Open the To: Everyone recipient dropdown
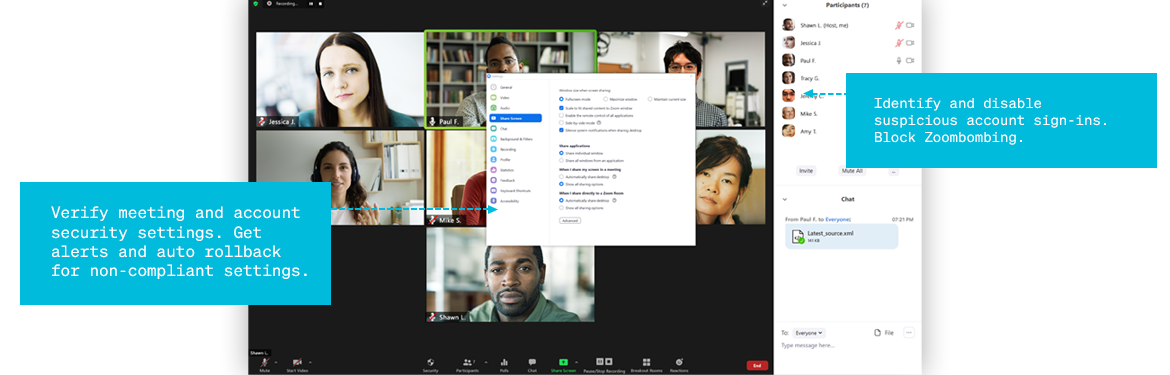Viewport: 1170px width, 375px height. [x=810, y=333]
